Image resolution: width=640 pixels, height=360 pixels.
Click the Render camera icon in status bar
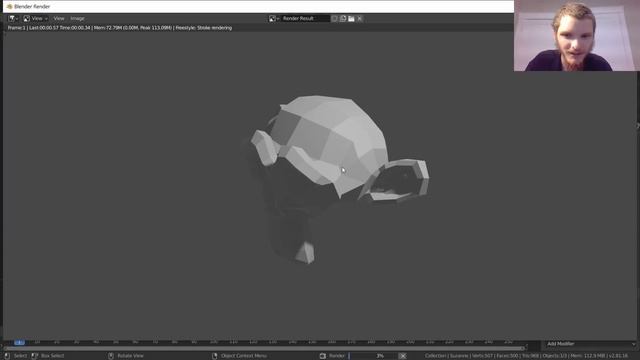coord(323,356)
